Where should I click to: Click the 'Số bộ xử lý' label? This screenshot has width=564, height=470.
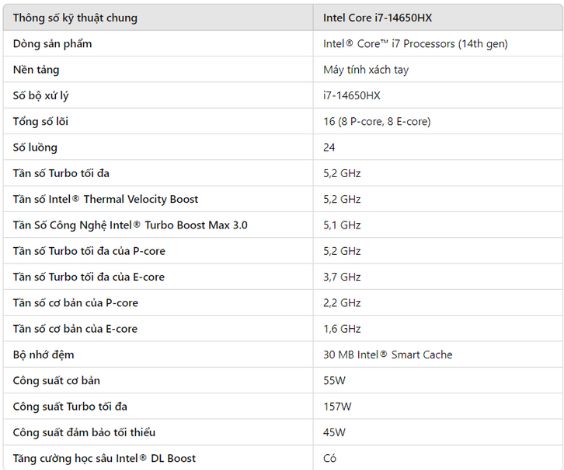coord(41,96)
